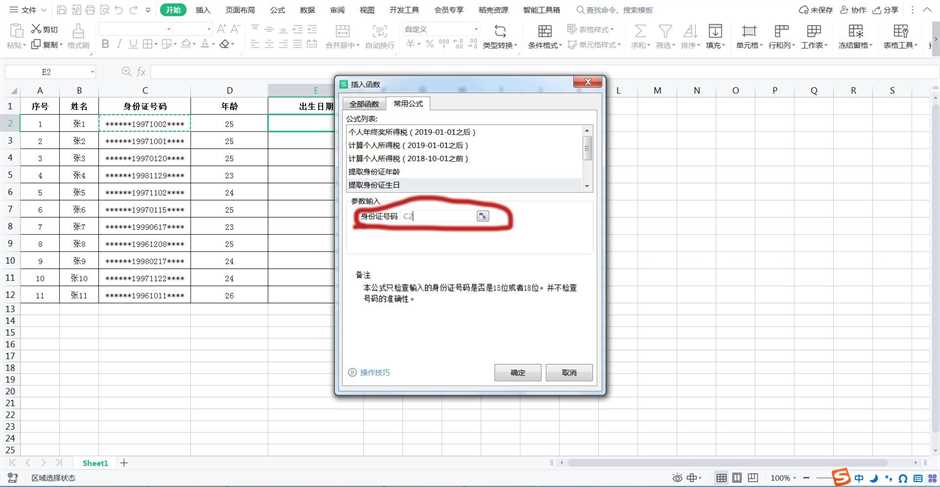The image size is (940, 487).
Task: Click the range selector icon beside 身份证号码 field
Action: click(x=483, y=216)
